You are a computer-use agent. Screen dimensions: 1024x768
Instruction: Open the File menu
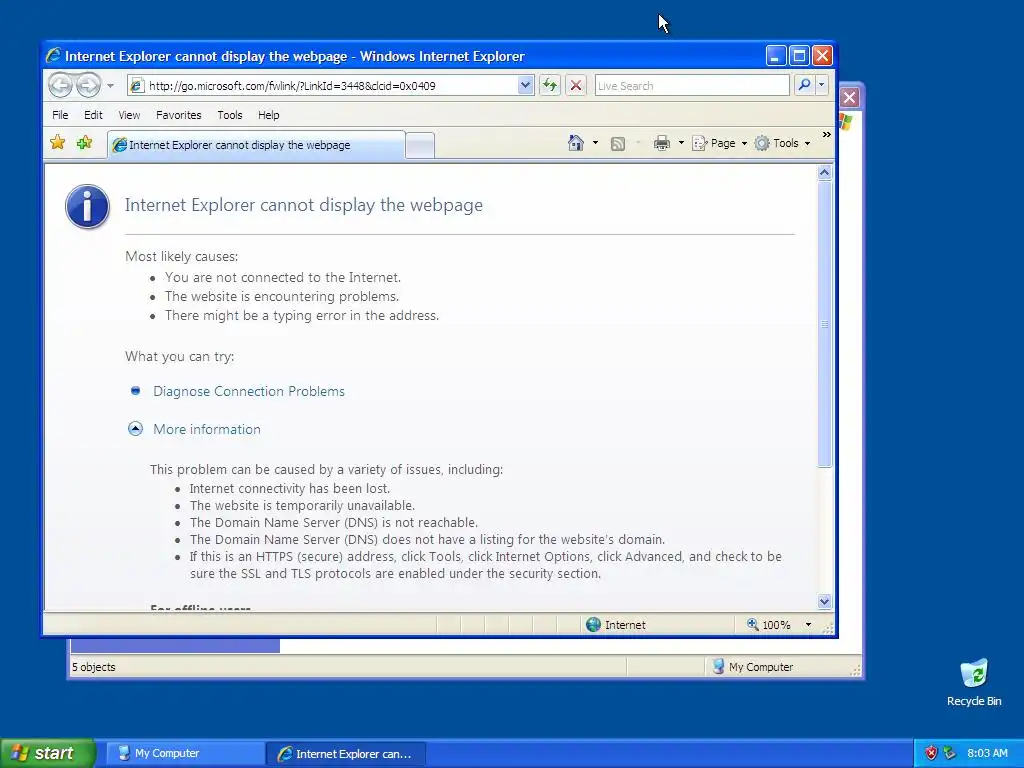[60, 115]
